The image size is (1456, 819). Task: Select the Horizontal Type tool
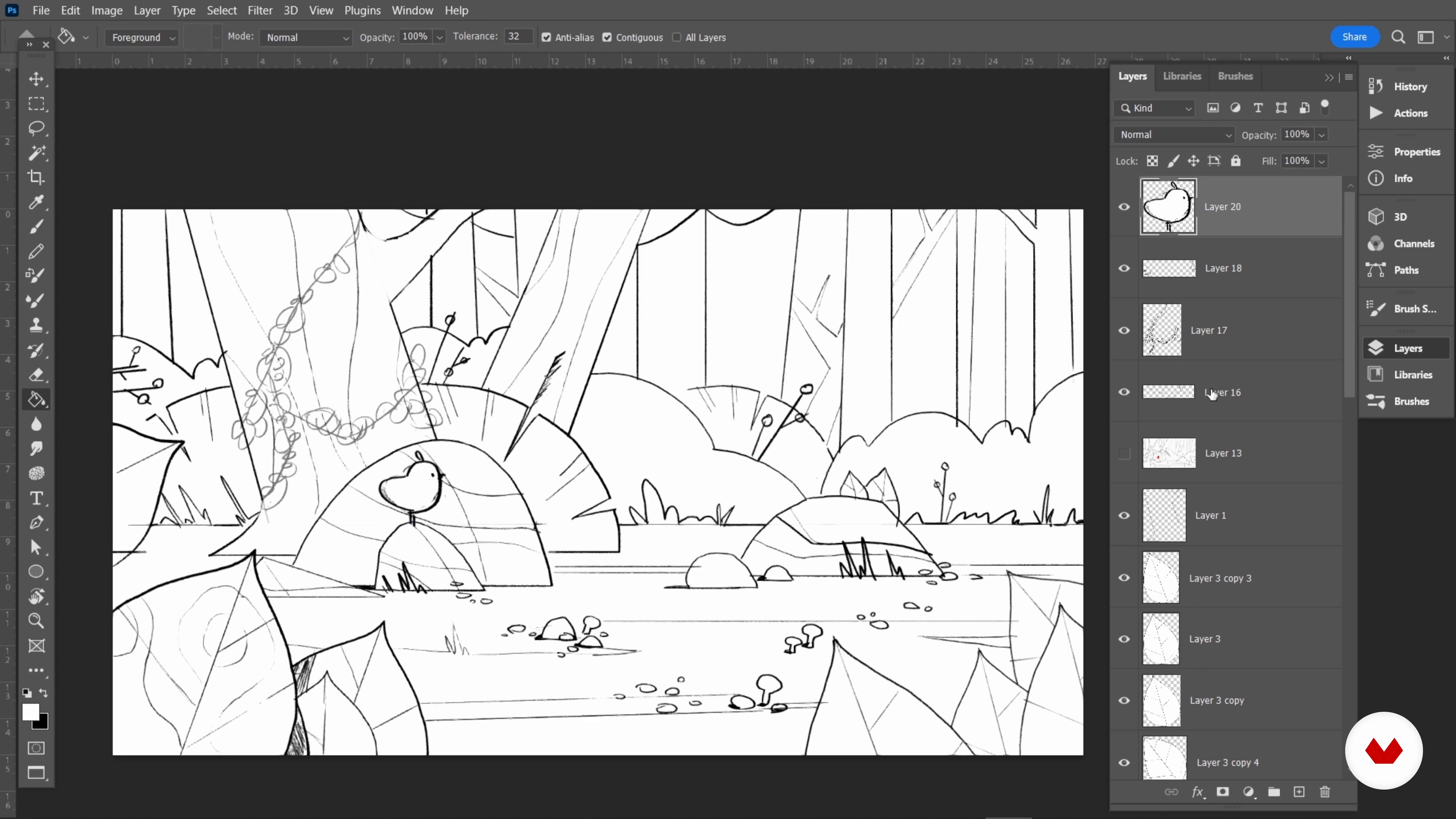[37, 498]
